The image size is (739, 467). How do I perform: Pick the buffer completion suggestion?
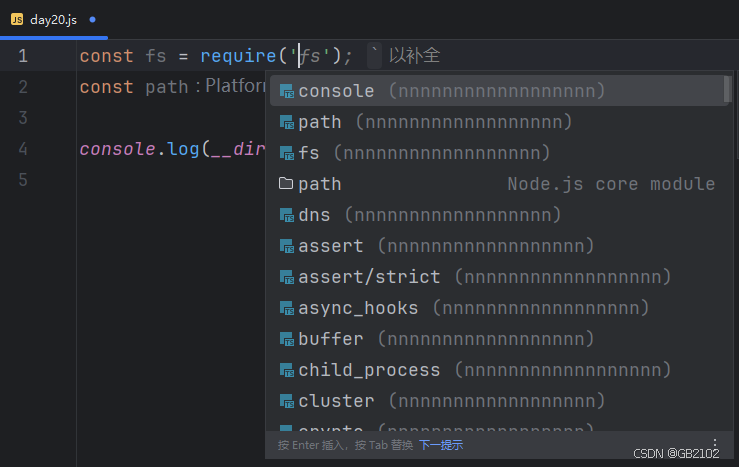tap(497, 339)
